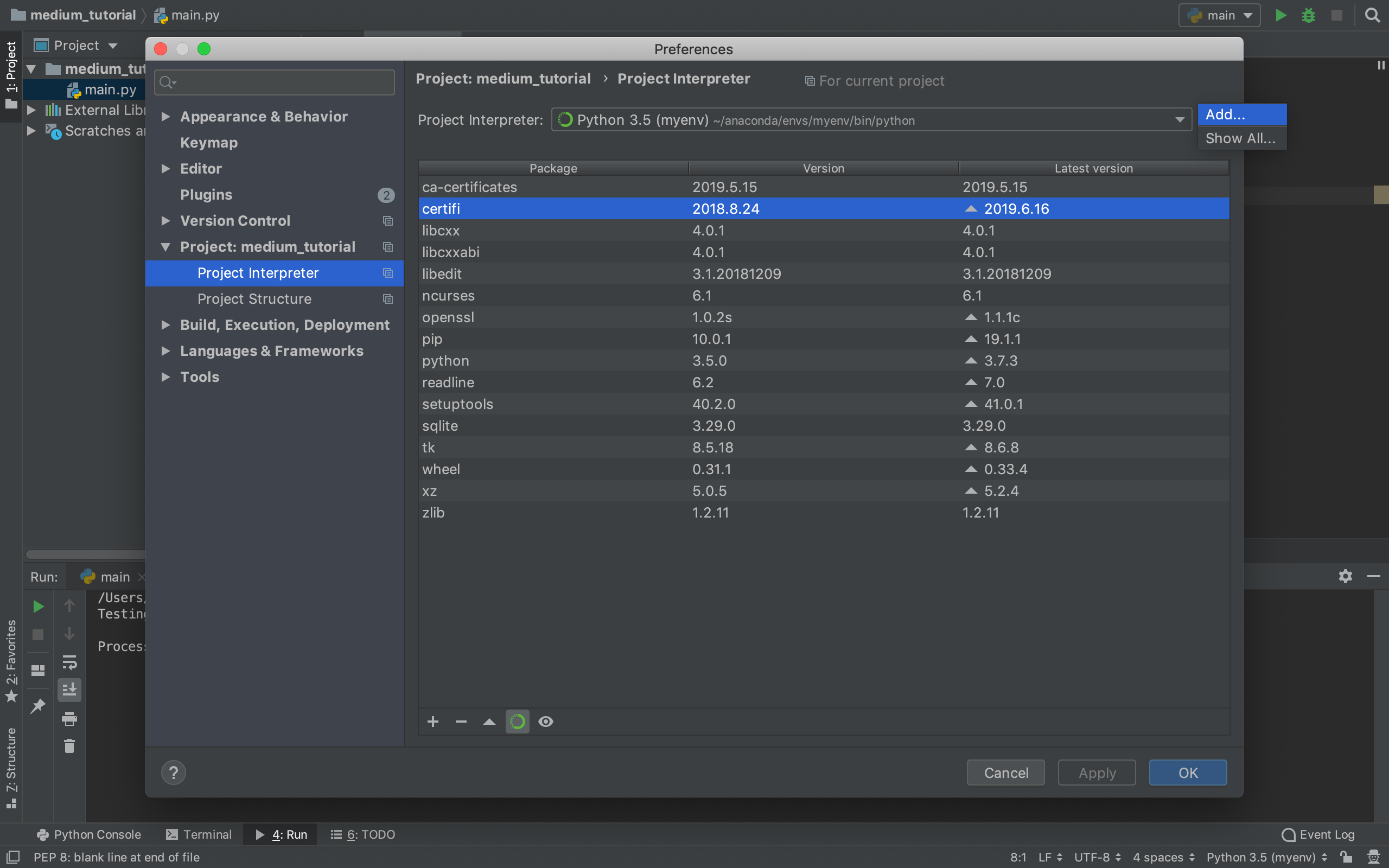Screen dimensions: 1389x868
Task: Expand Build, Execution, Deployment section
Action: point(165,325)
